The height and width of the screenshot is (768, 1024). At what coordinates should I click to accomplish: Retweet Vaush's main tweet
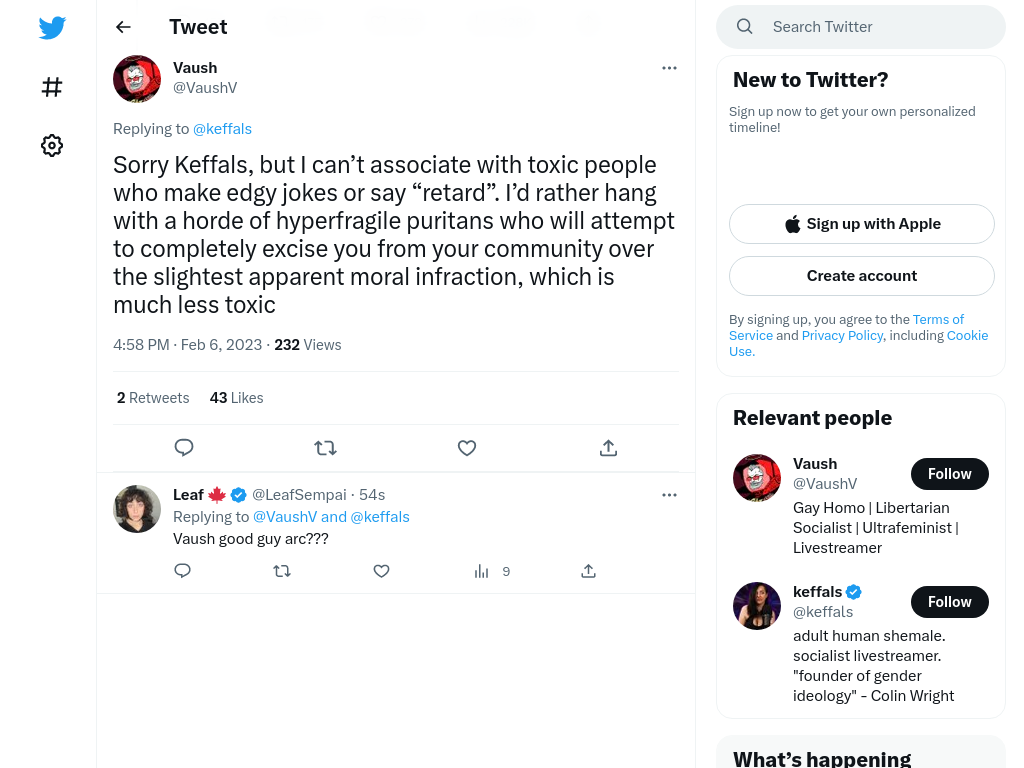(325, 448)
